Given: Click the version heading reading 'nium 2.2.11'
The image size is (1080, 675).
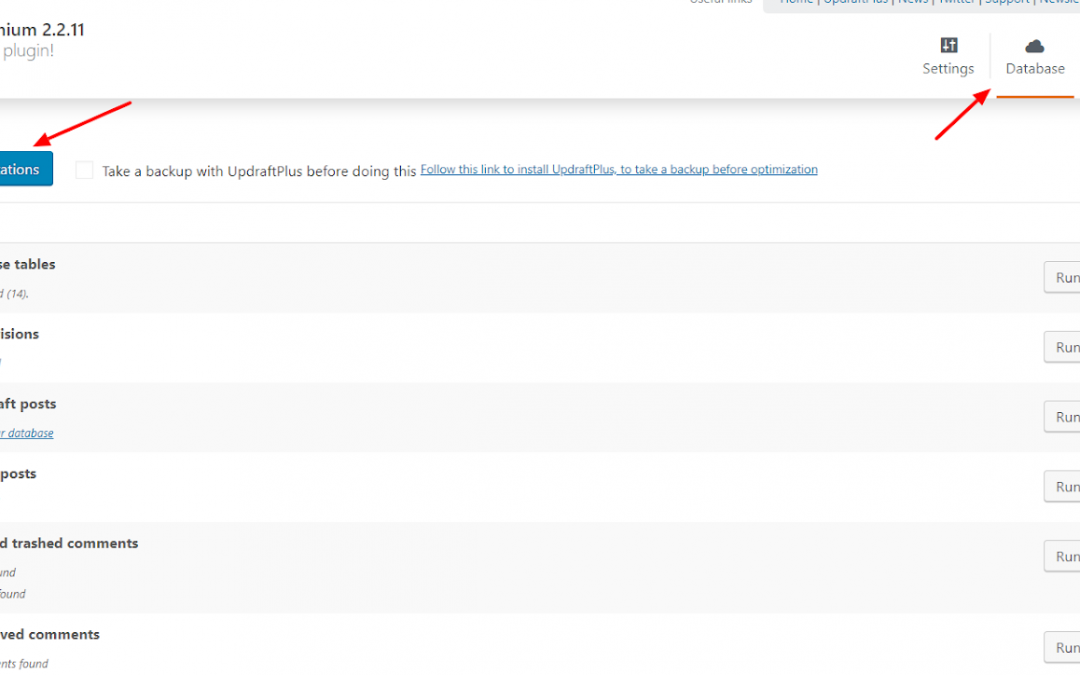Looking at the screenshot, I should tap(42, 30).
